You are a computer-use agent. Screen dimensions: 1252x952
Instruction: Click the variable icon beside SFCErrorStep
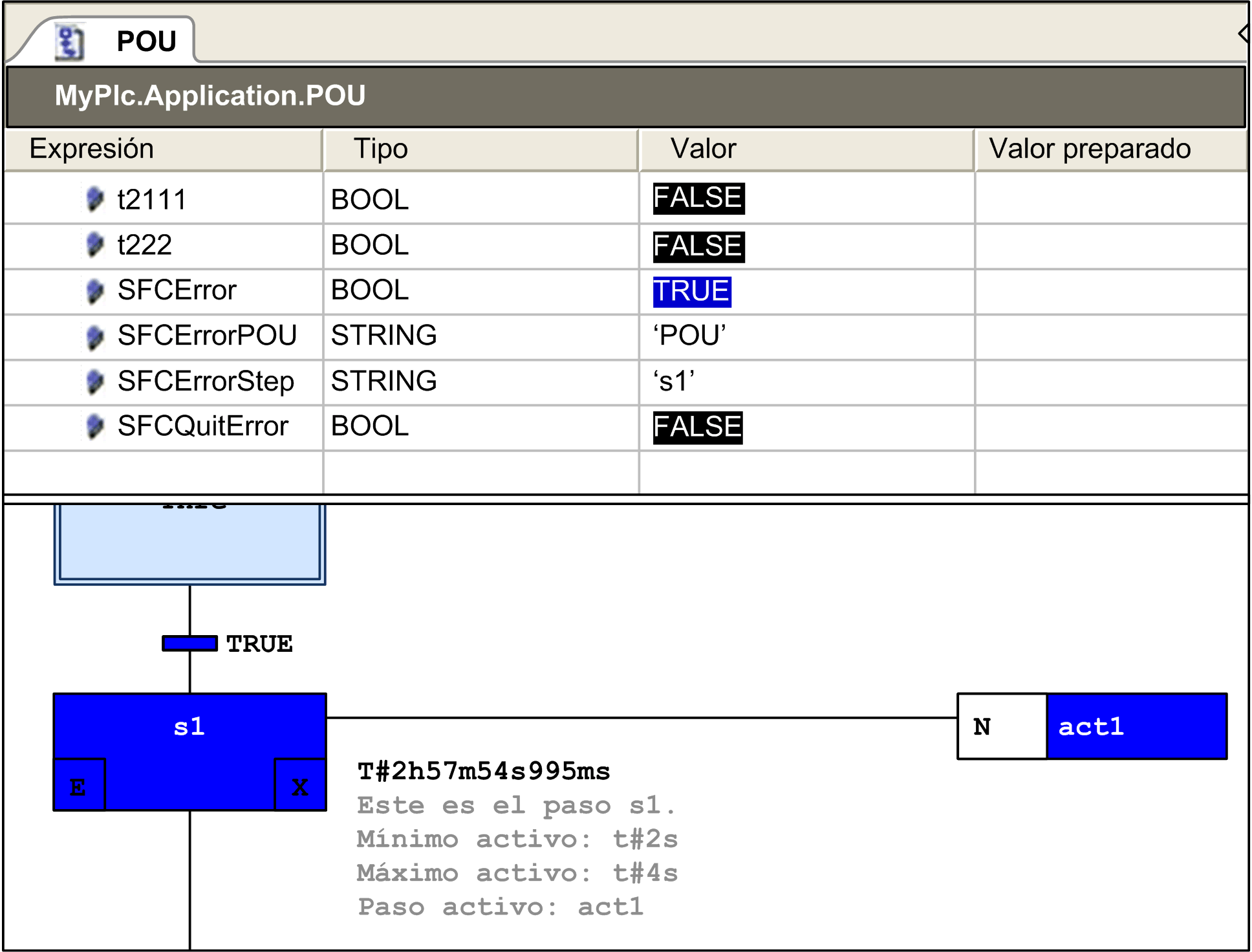pyautogui.click(x=95, y=382)
